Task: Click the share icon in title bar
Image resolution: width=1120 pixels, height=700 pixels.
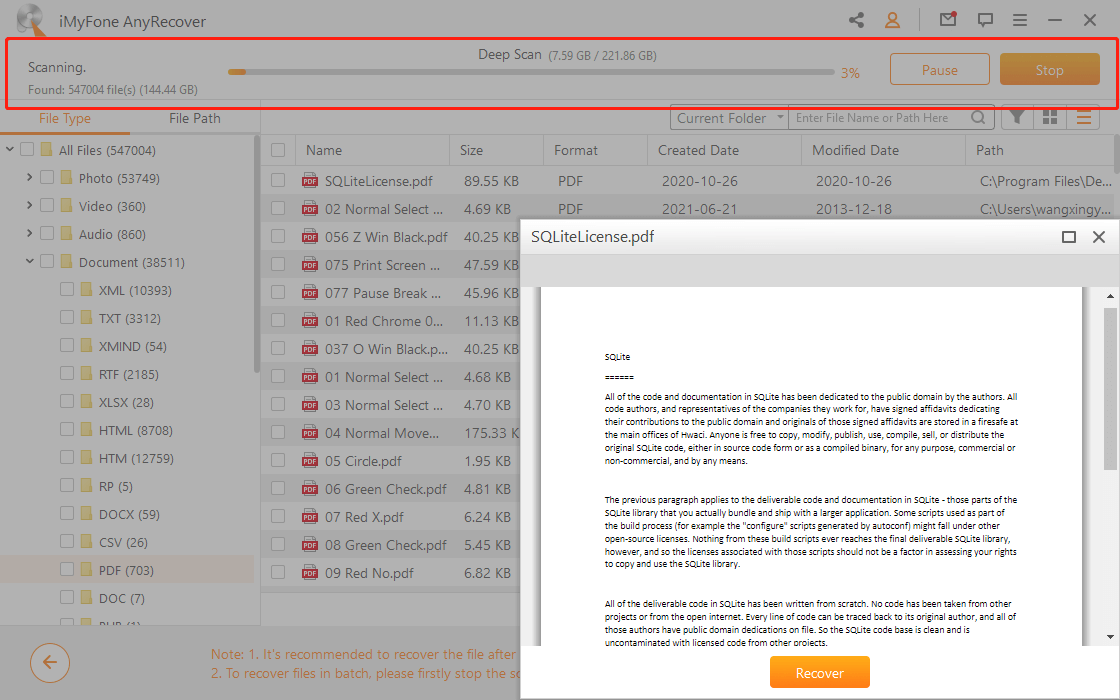Action: (x=856, y=20)
